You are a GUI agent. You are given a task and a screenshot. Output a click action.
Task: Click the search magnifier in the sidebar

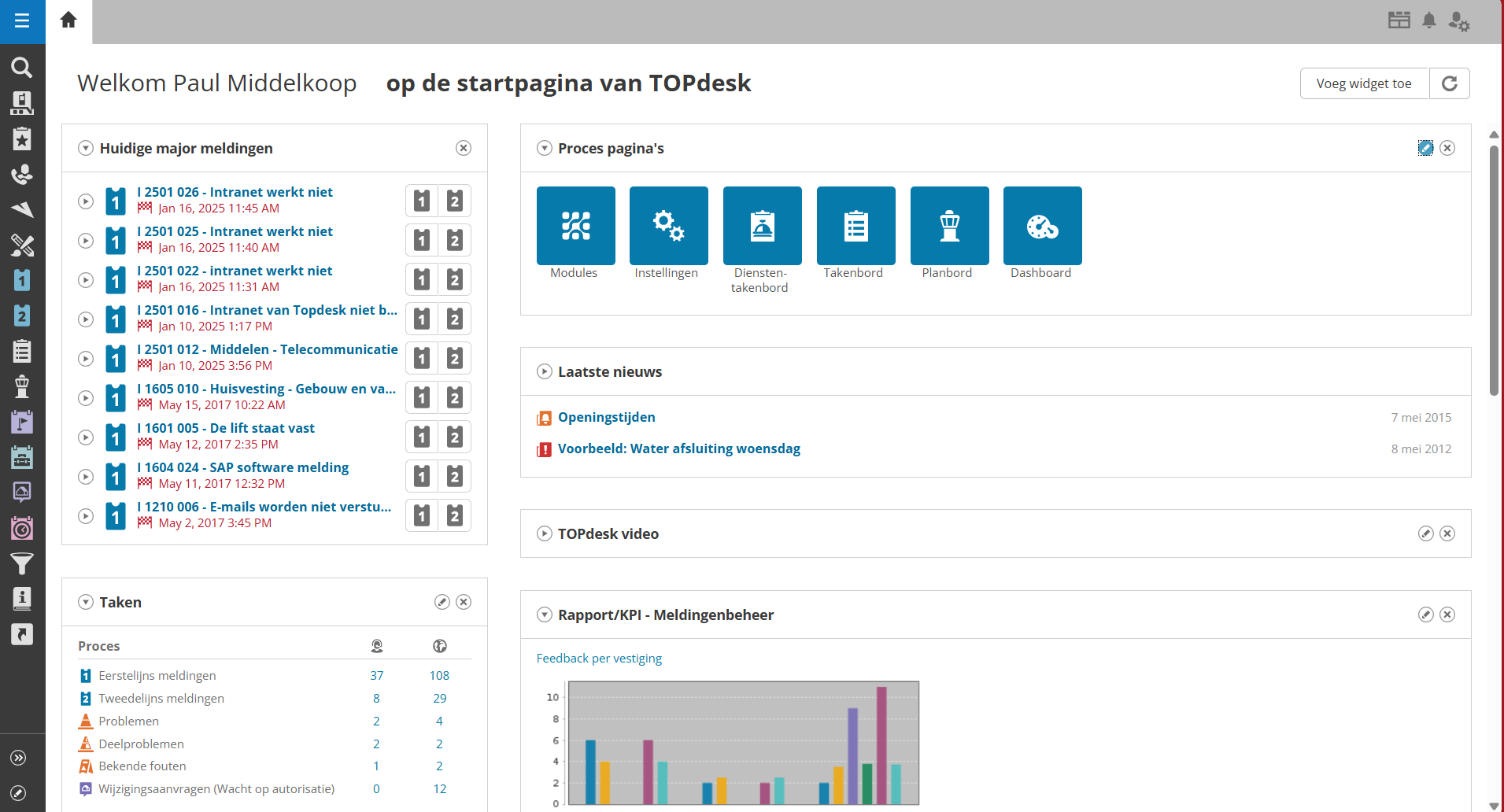tap(22, 68)
